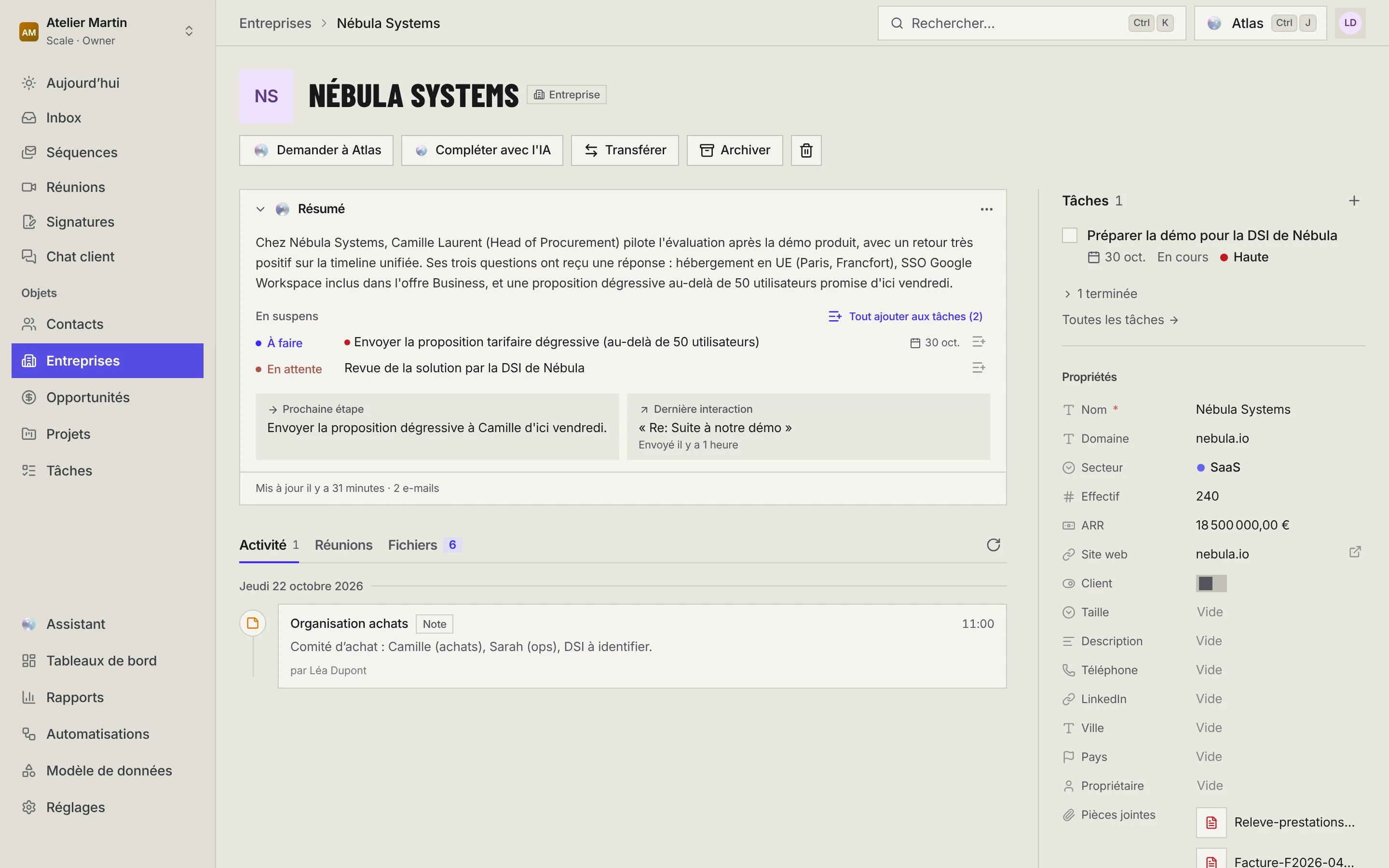Screen dimensions: 1389x868
Task: Click the trash delete icon button
Action: (806, 150)
